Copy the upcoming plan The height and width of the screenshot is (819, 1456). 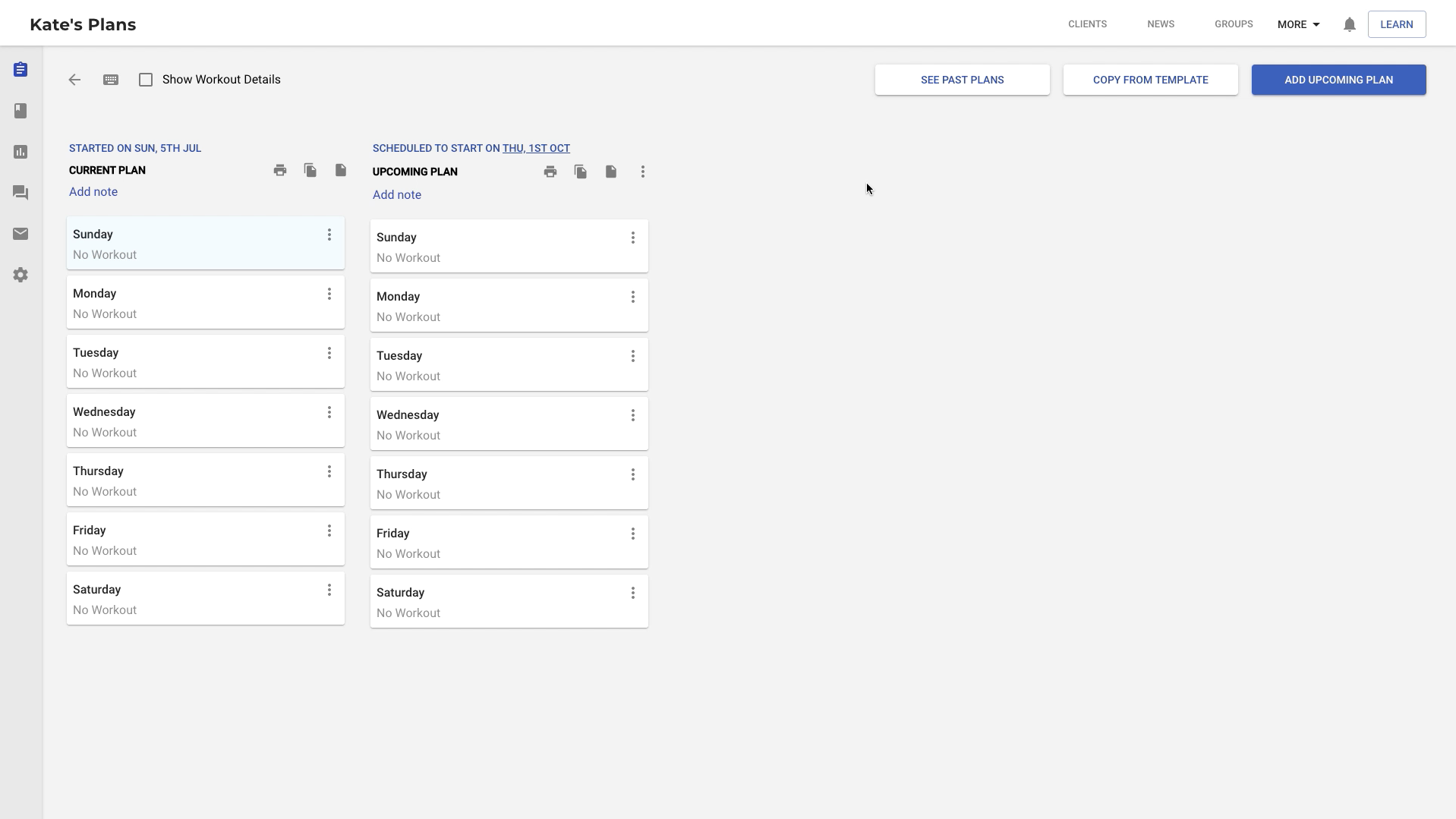pos(581,172)
